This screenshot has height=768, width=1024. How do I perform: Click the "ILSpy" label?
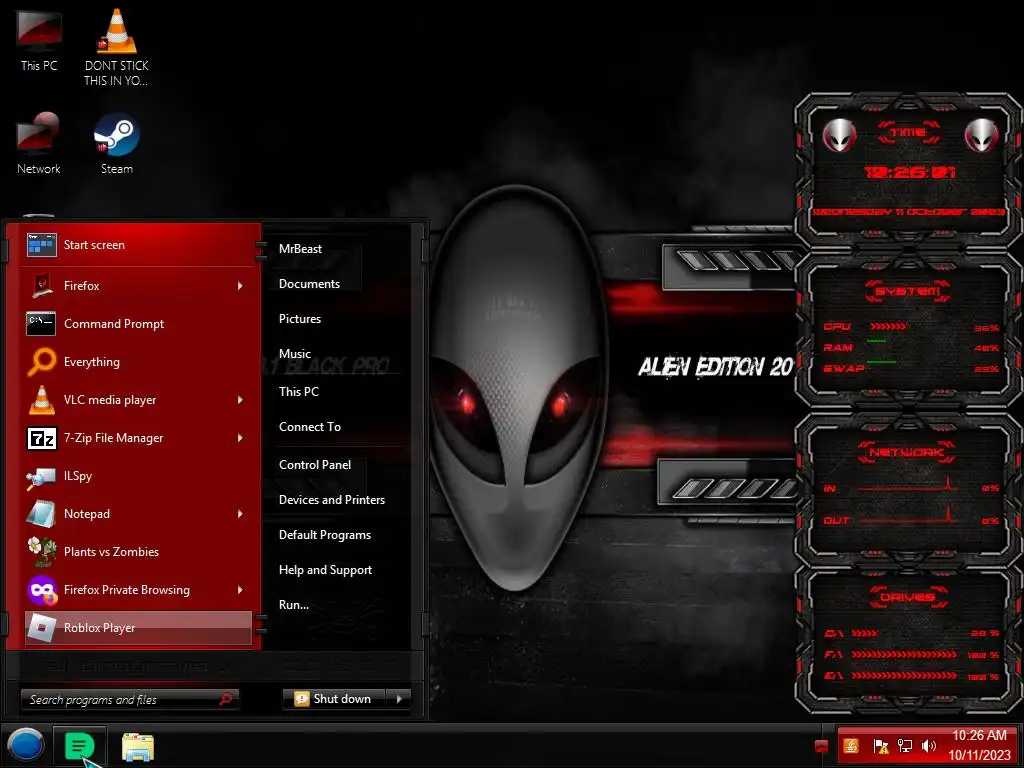pyautogui.click(x=78, y=476)
